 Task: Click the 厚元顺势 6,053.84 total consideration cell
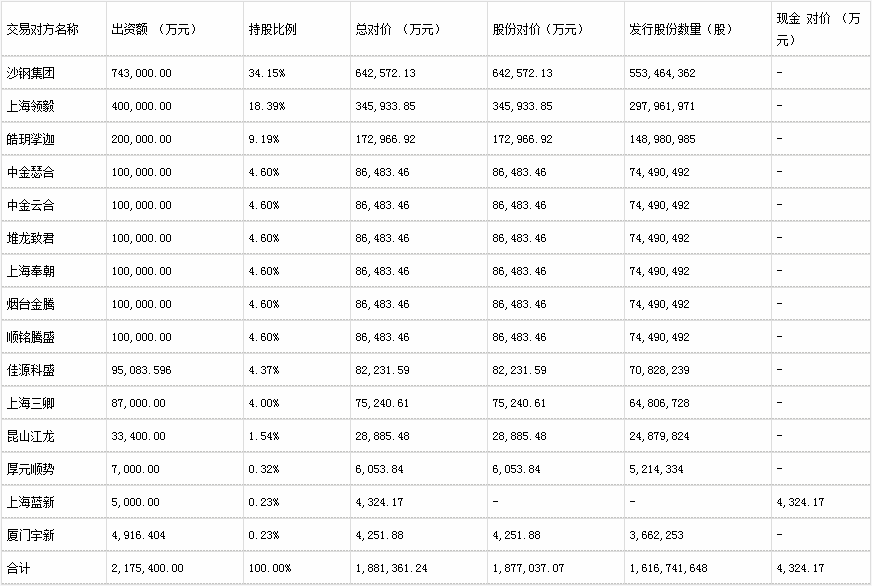pos(419,469)
